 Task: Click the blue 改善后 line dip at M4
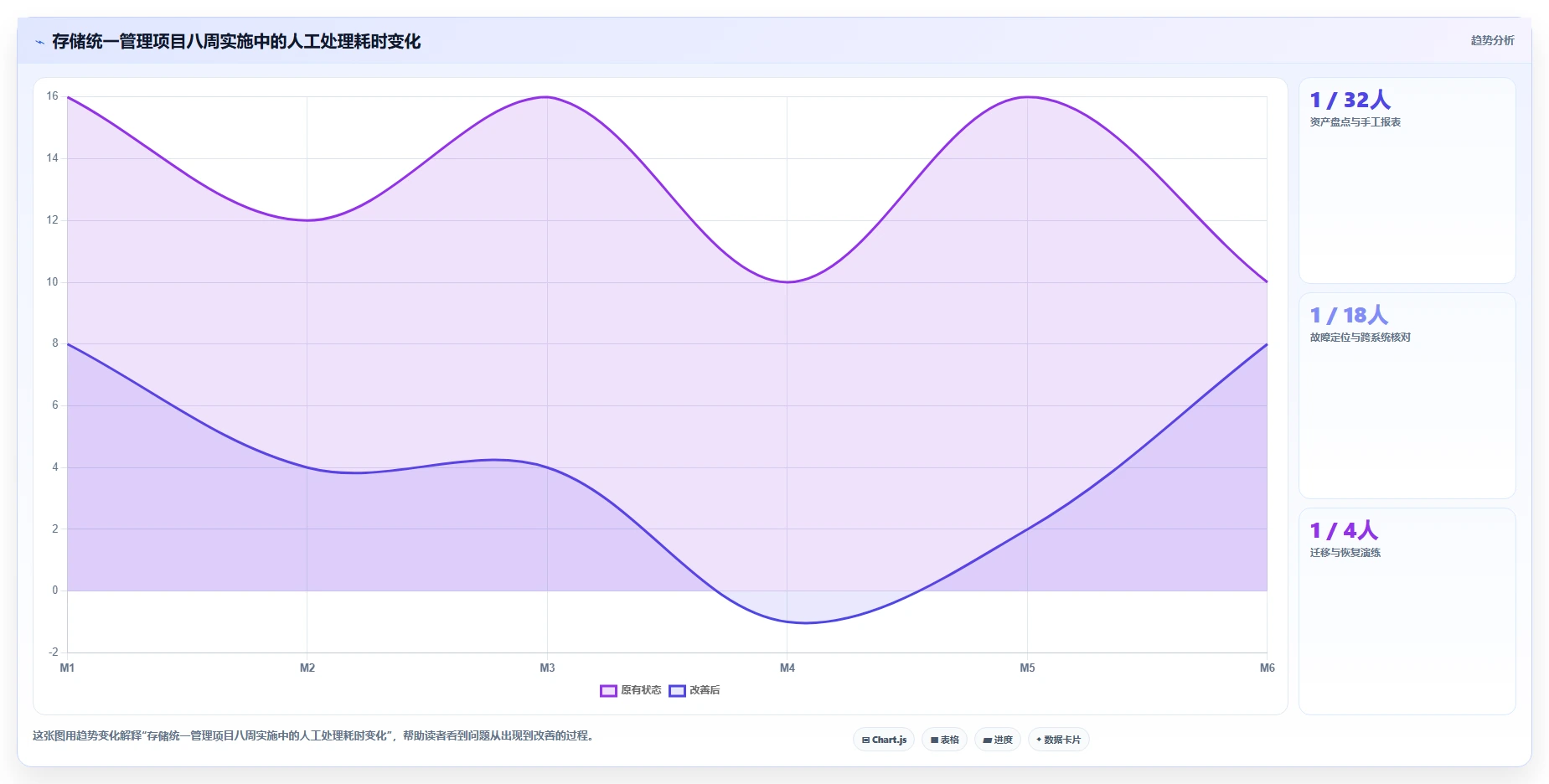pyautogui.click(x=787, y=622)
